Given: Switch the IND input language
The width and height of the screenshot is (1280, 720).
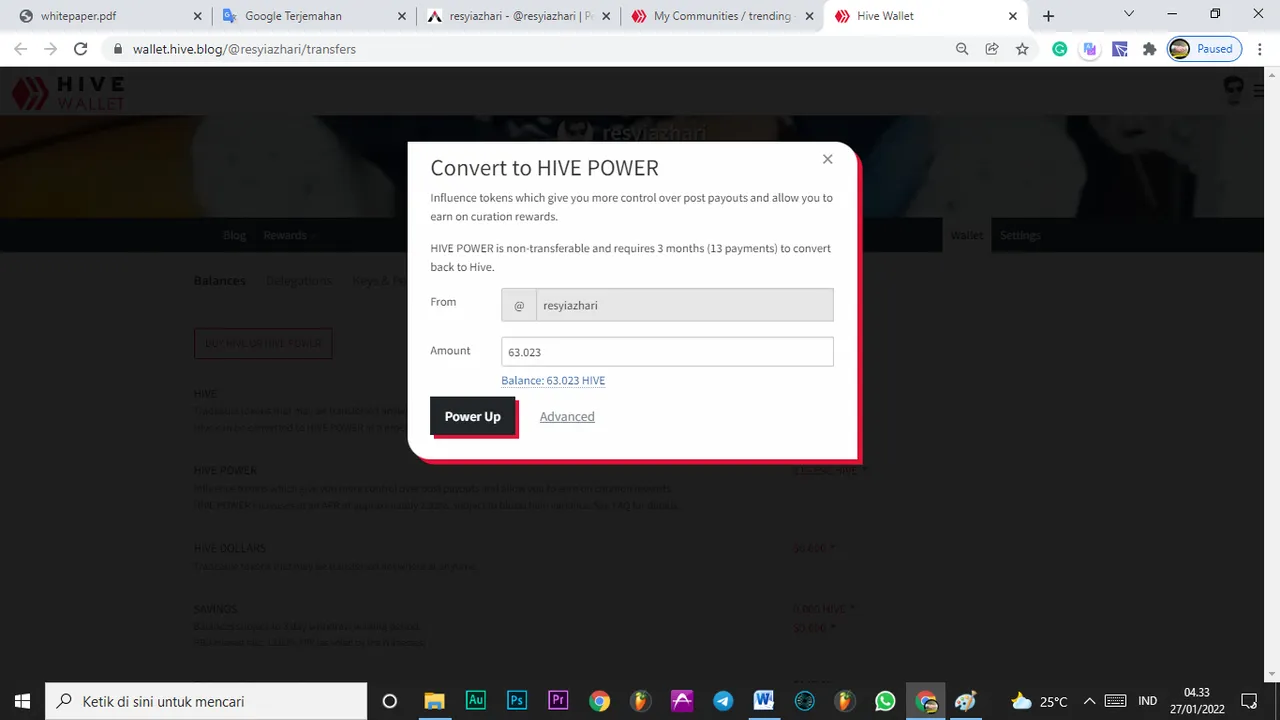Looking at the screenshot, I should 1148,701.
